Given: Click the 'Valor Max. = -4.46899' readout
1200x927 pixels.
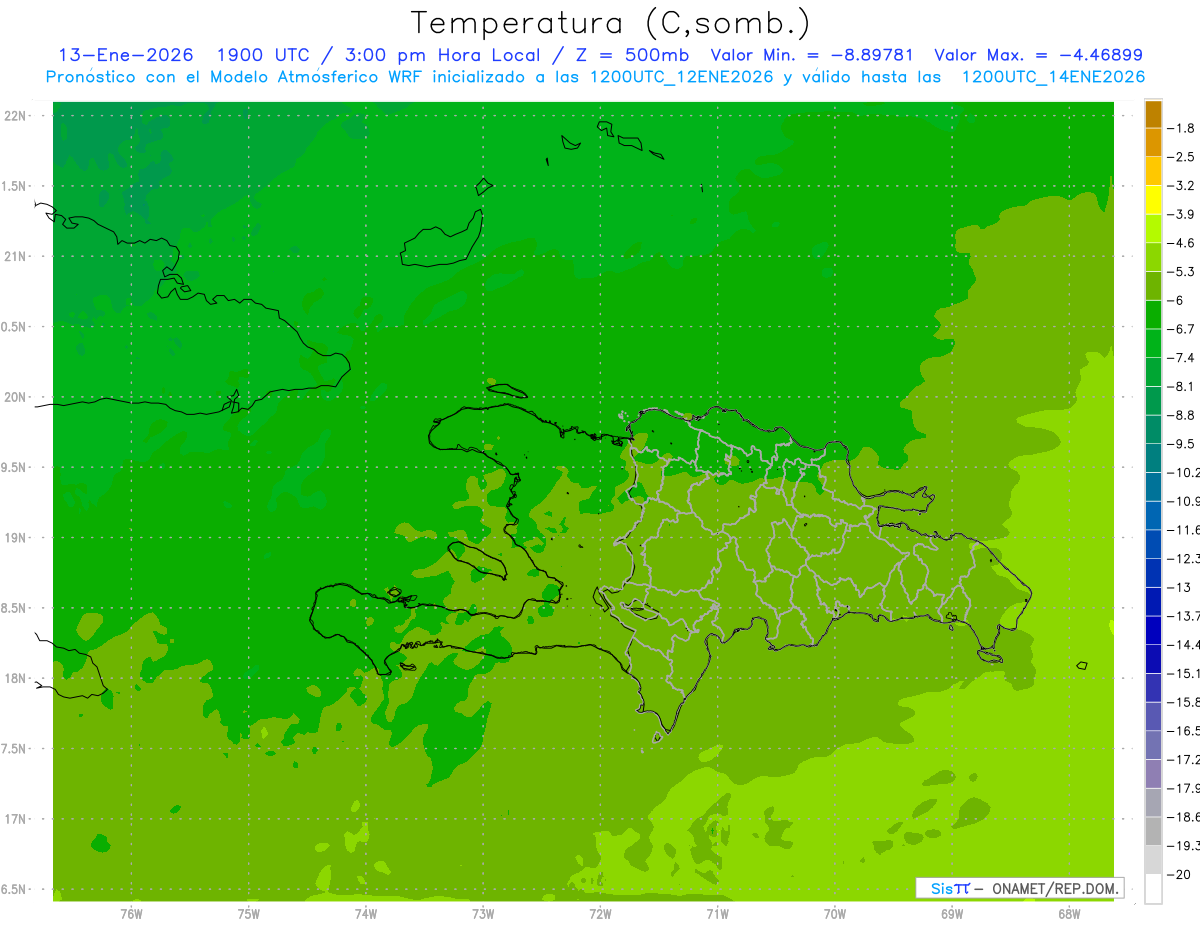Looking at the screenshot, I should [x=1038, y=55].
